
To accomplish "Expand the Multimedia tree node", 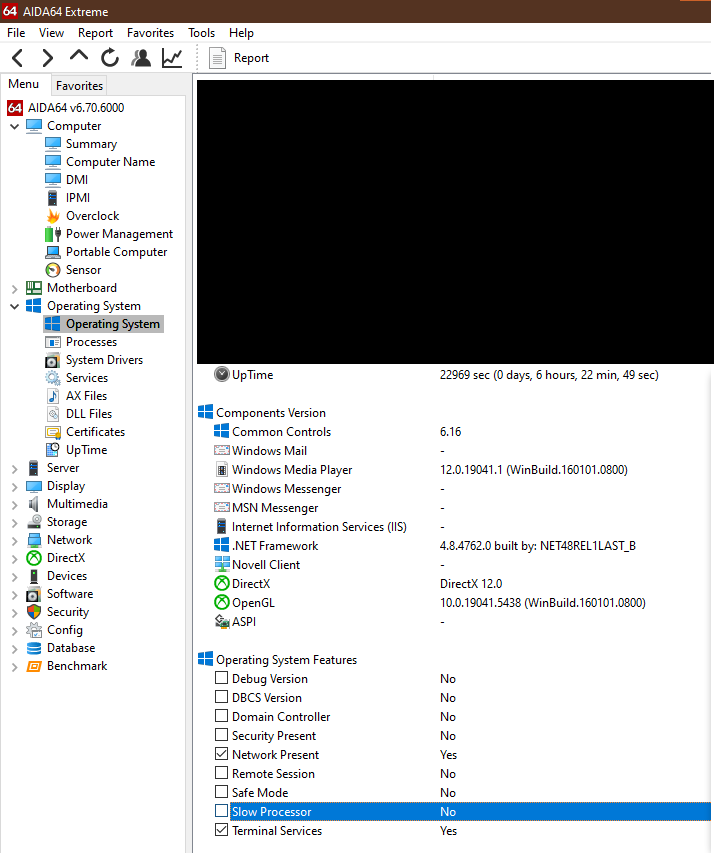I will coord(15,504).
